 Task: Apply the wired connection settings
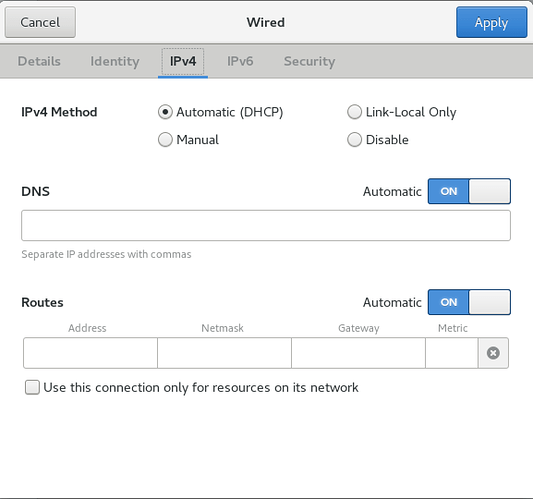coord(492,22)
